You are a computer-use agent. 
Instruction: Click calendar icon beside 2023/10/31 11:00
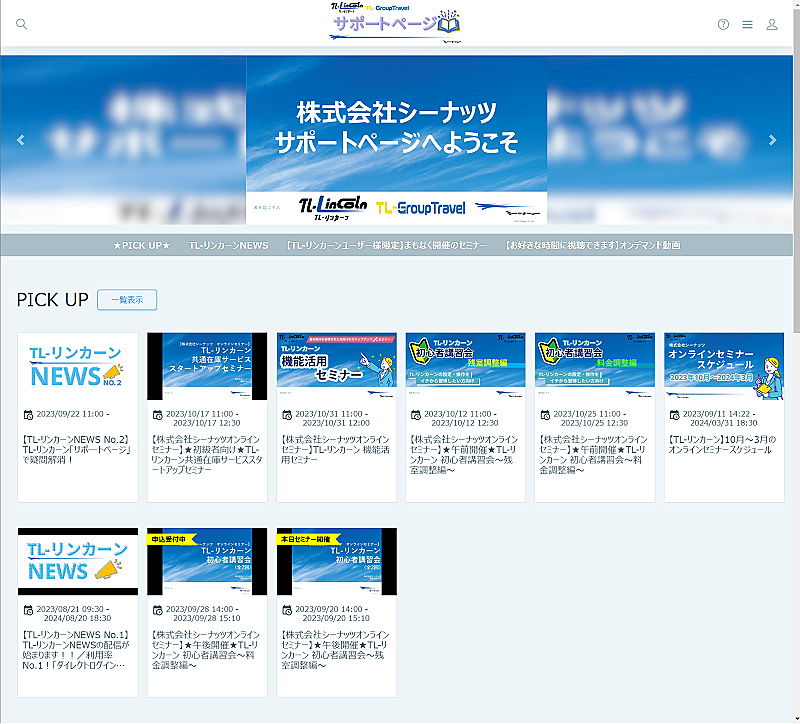287,414
